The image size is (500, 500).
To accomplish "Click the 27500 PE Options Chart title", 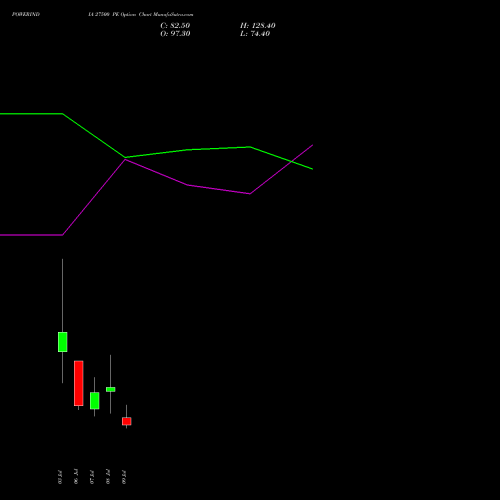I will tap(140, 14).
